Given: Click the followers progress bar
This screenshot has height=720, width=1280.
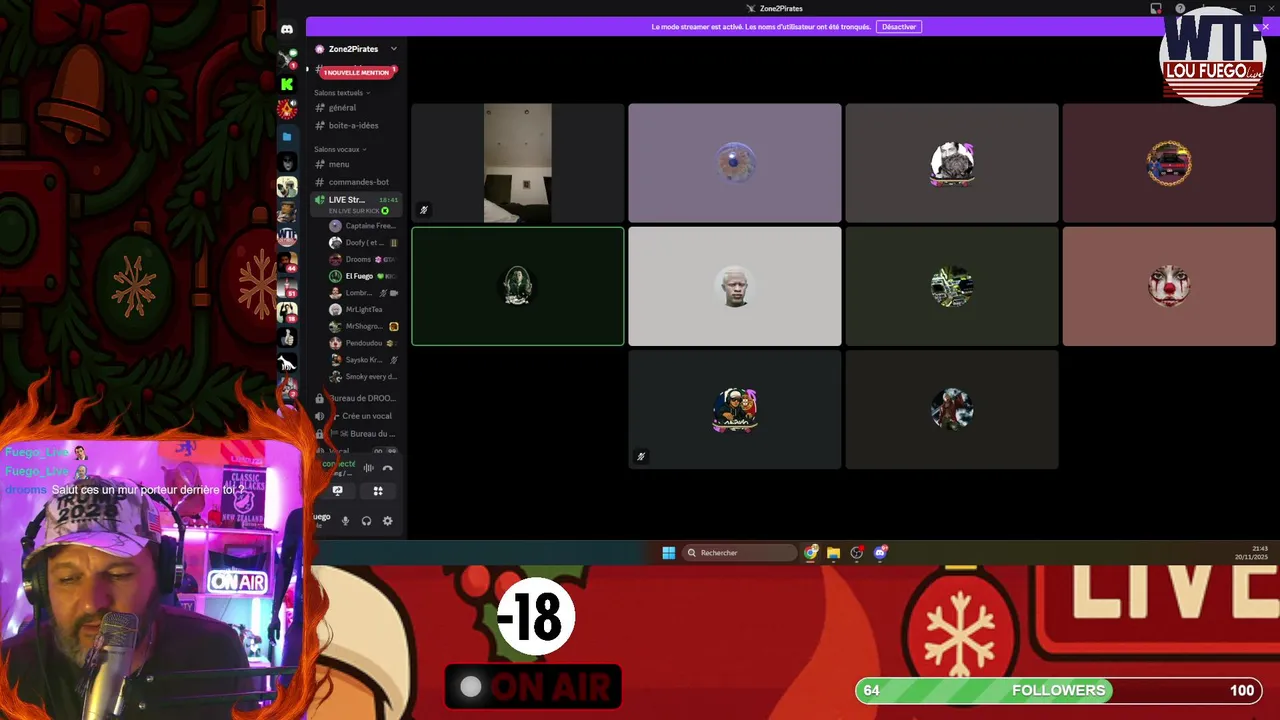Looking at the screenshot, I should tap(1058, 690).
